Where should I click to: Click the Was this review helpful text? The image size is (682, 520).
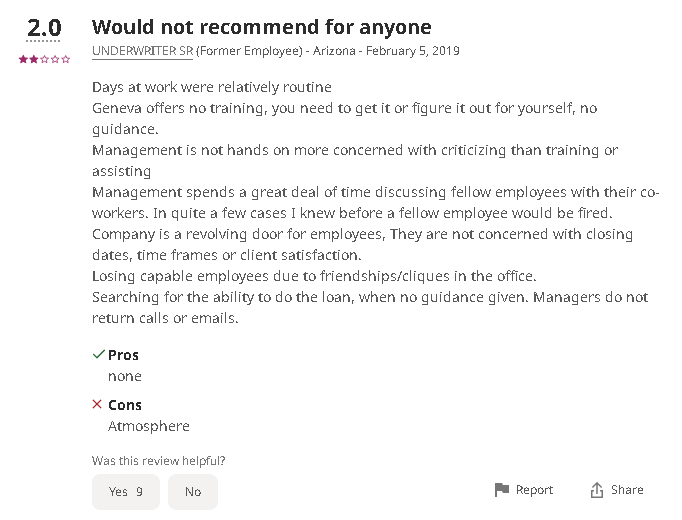[x=158, y=460]
